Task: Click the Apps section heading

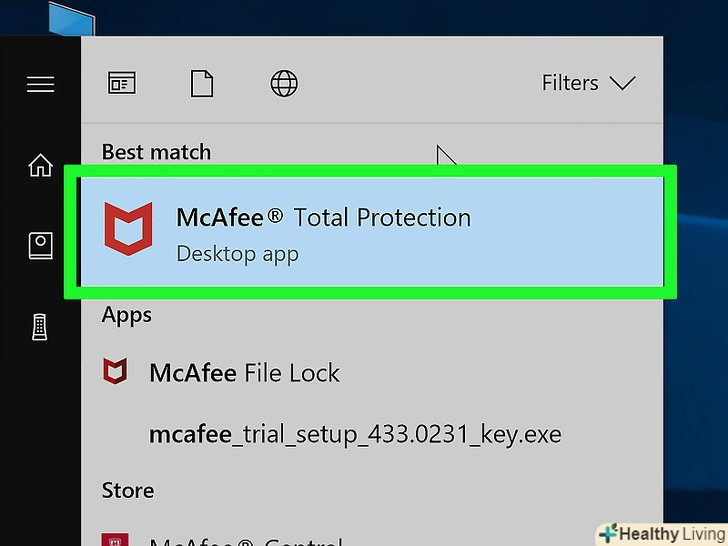Action: (x=127, y=315)
